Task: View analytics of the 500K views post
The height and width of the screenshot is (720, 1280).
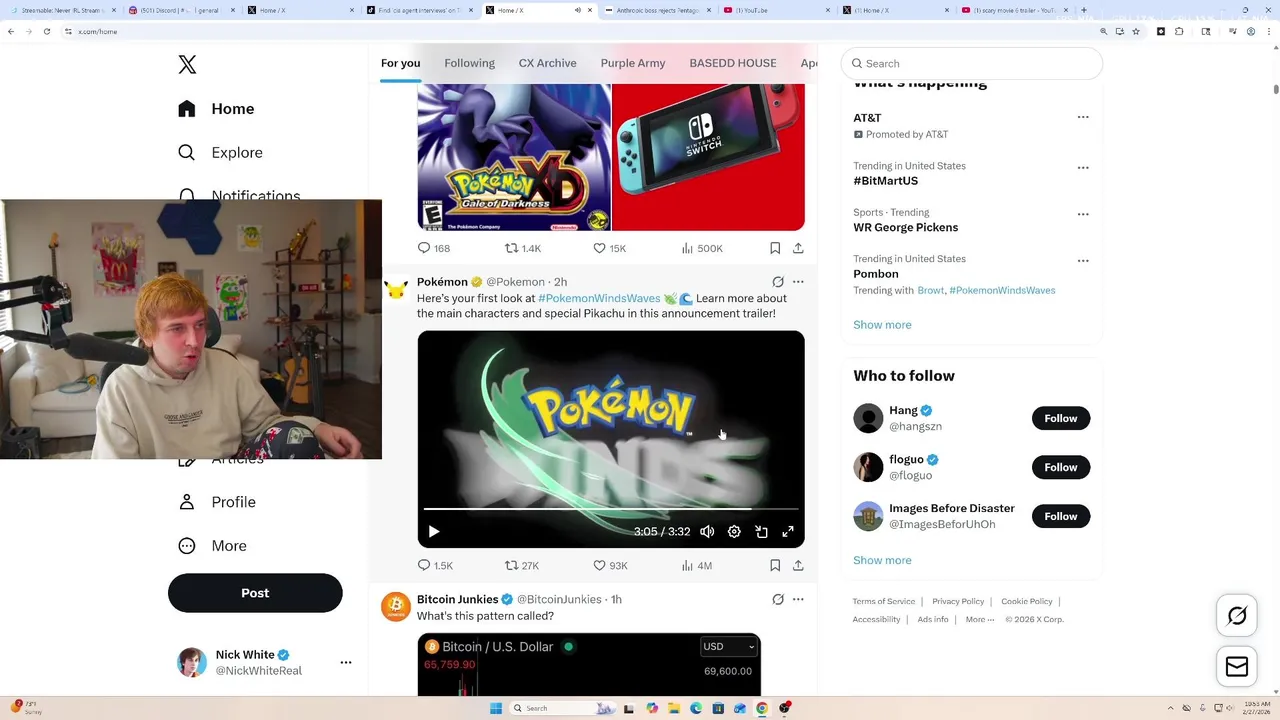Action: pyautogui.click(x=702, y=248)
